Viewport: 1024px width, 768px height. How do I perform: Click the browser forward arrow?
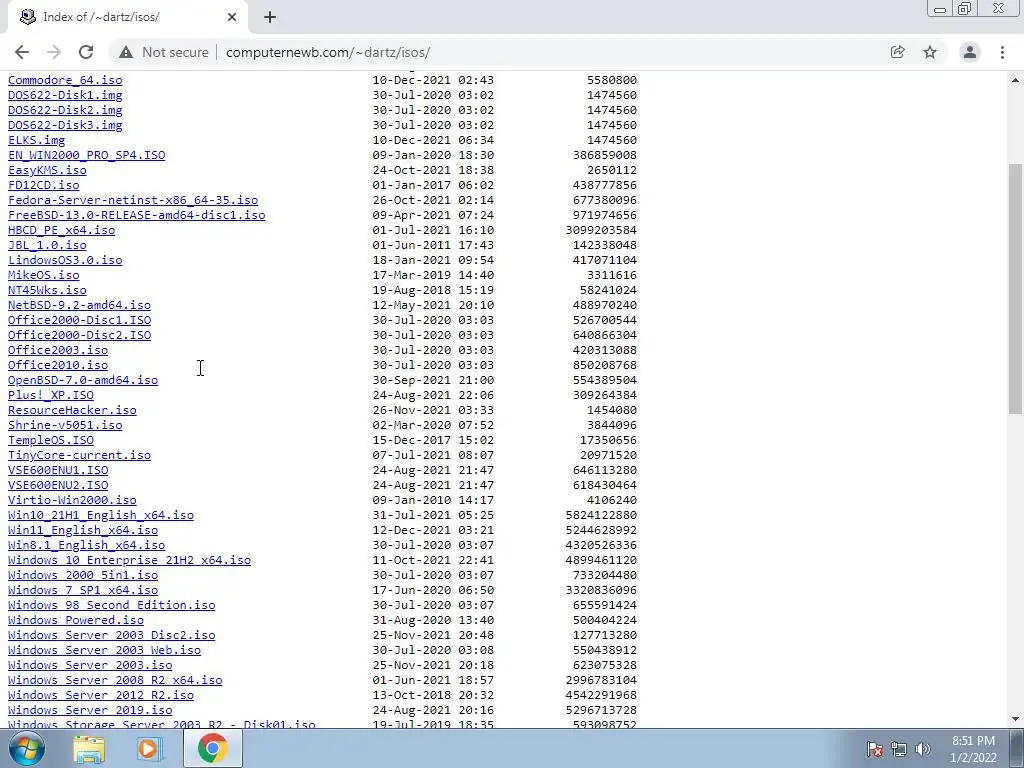pyautogui.click(x=54, y=52)
